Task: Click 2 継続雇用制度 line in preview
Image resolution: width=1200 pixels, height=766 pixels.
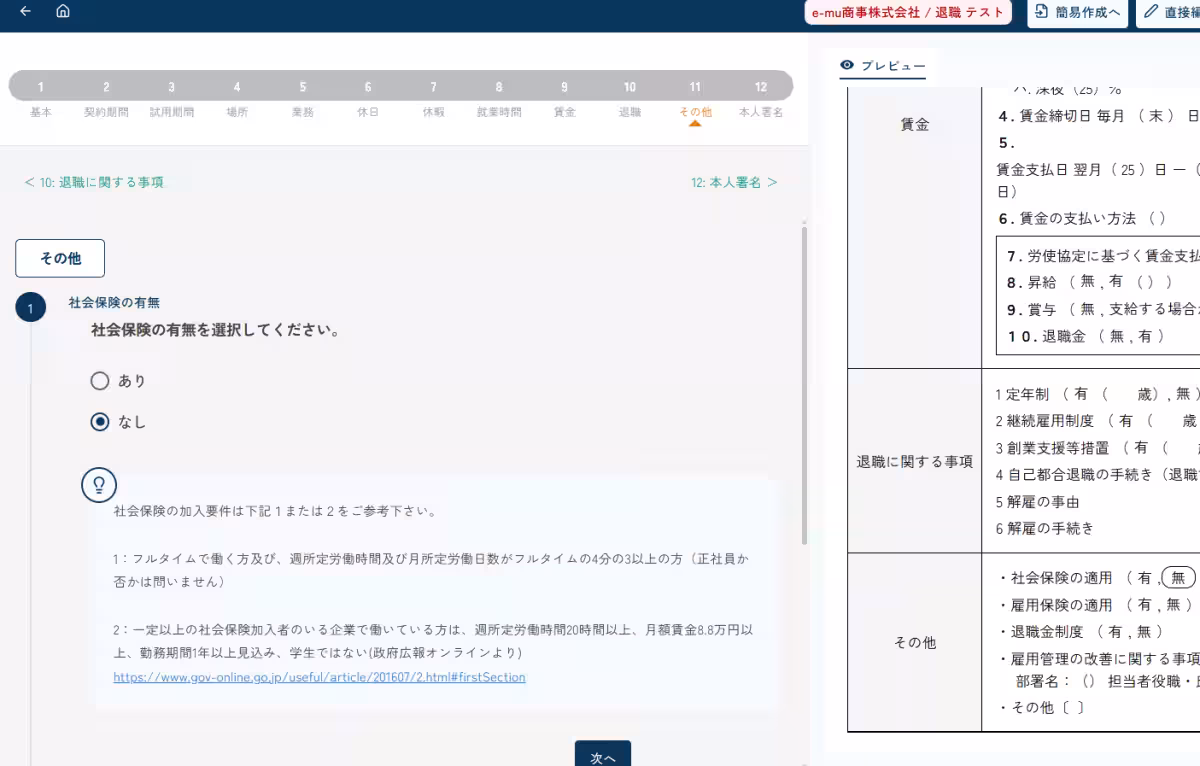Action: 1097,421
